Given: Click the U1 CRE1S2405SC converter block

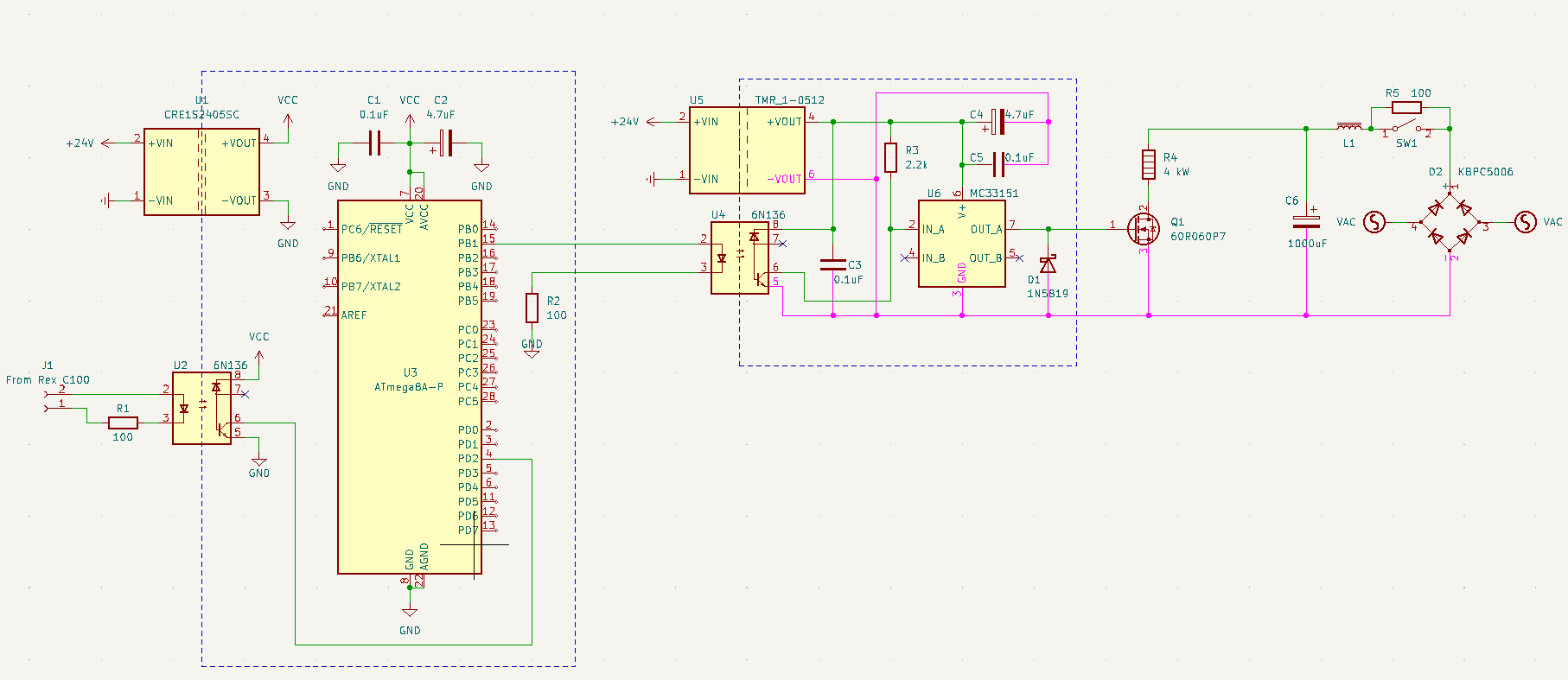Looking at the screenshot, I should (x=201, y=171).
